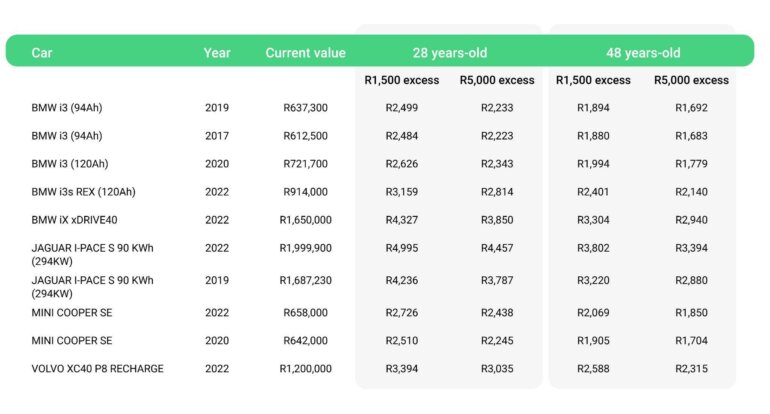Click the current value R1,650,000
Image resolution: width=770 pixels, height=414 pixels.
coord(305,220)
